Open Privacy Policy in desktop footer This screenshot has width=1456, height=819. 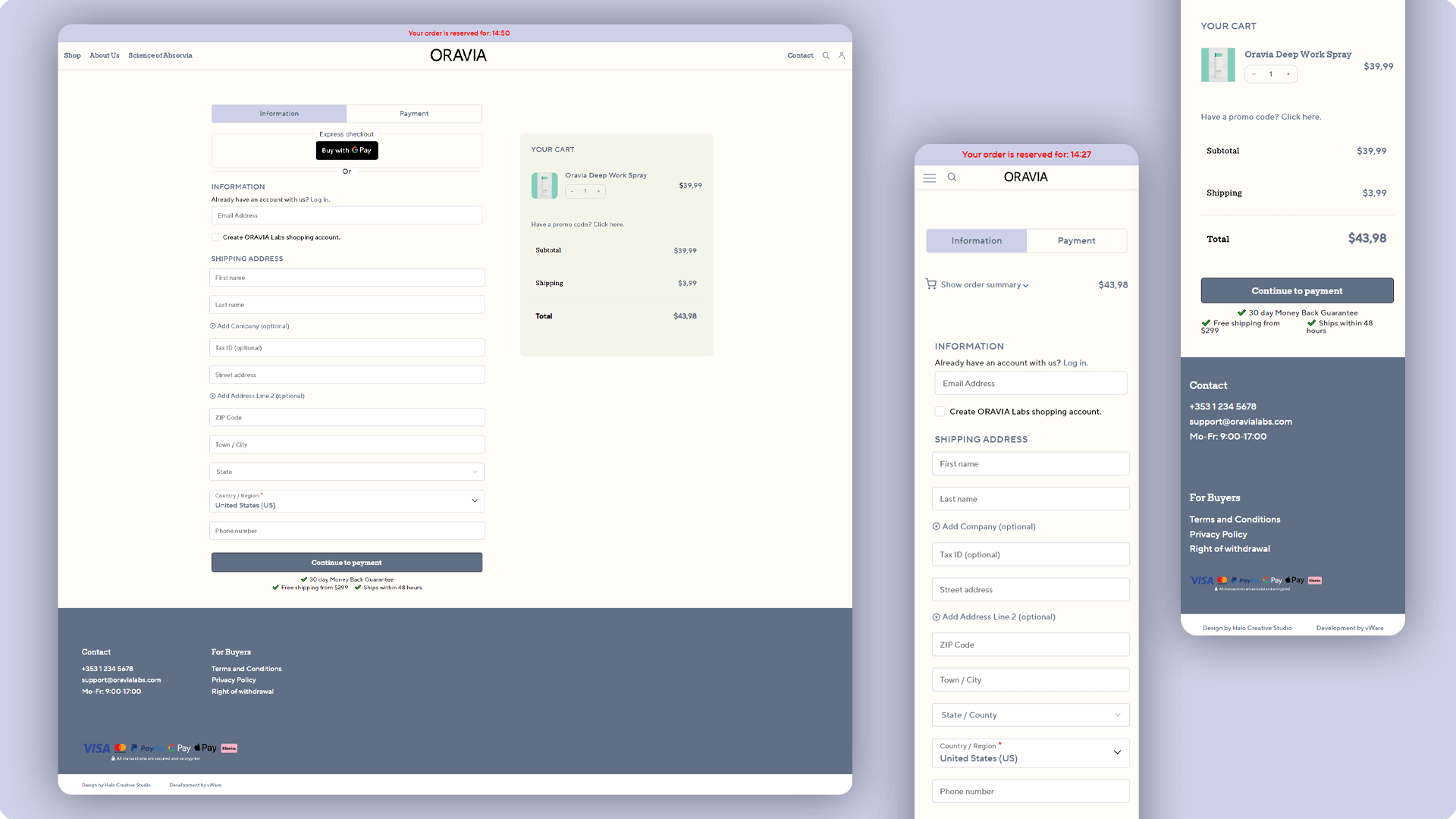click(x=234, y=680)
